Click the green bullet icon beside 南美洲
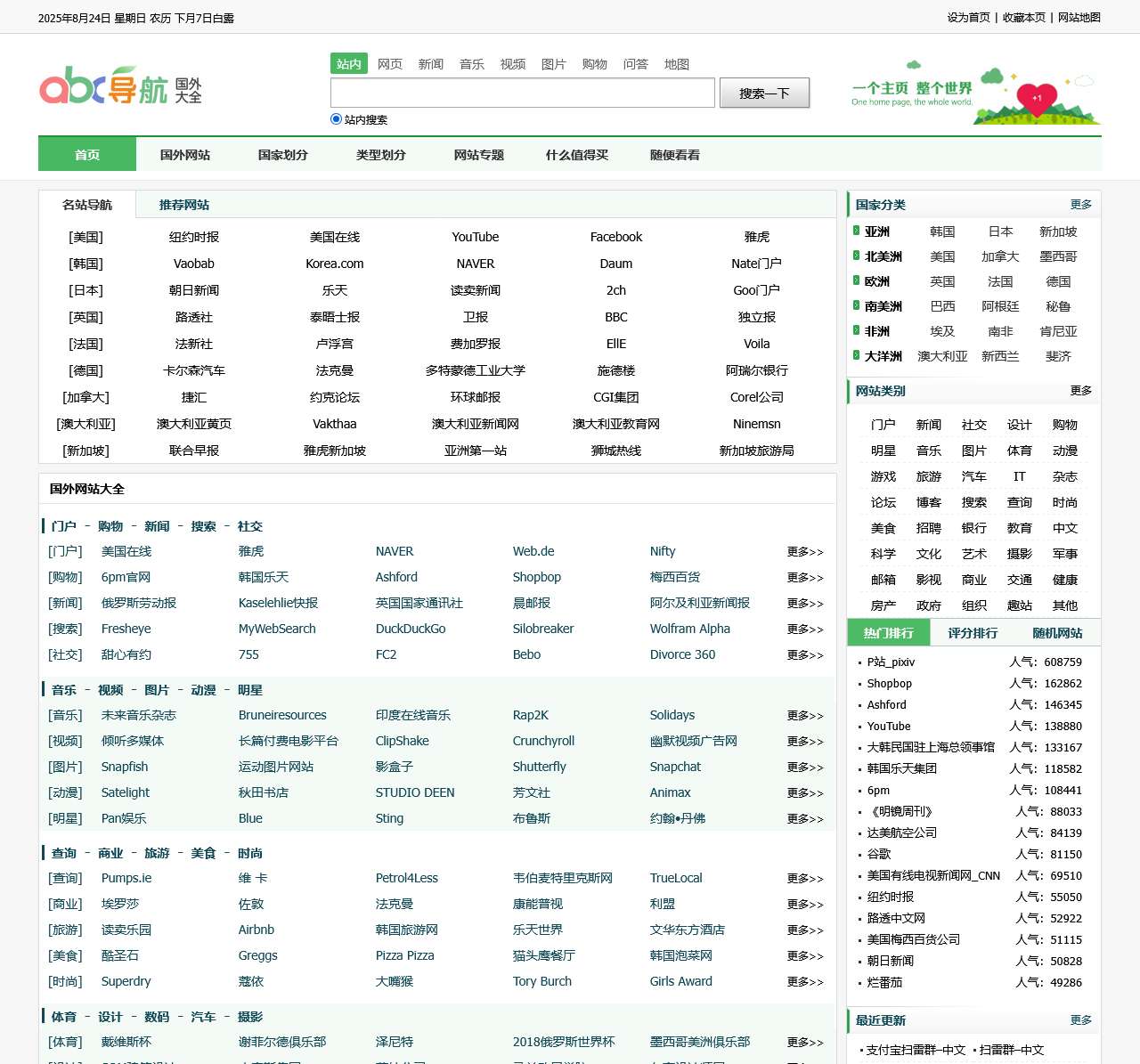The height and width of the screenshot is (1064, 1140). coord(857,305)
